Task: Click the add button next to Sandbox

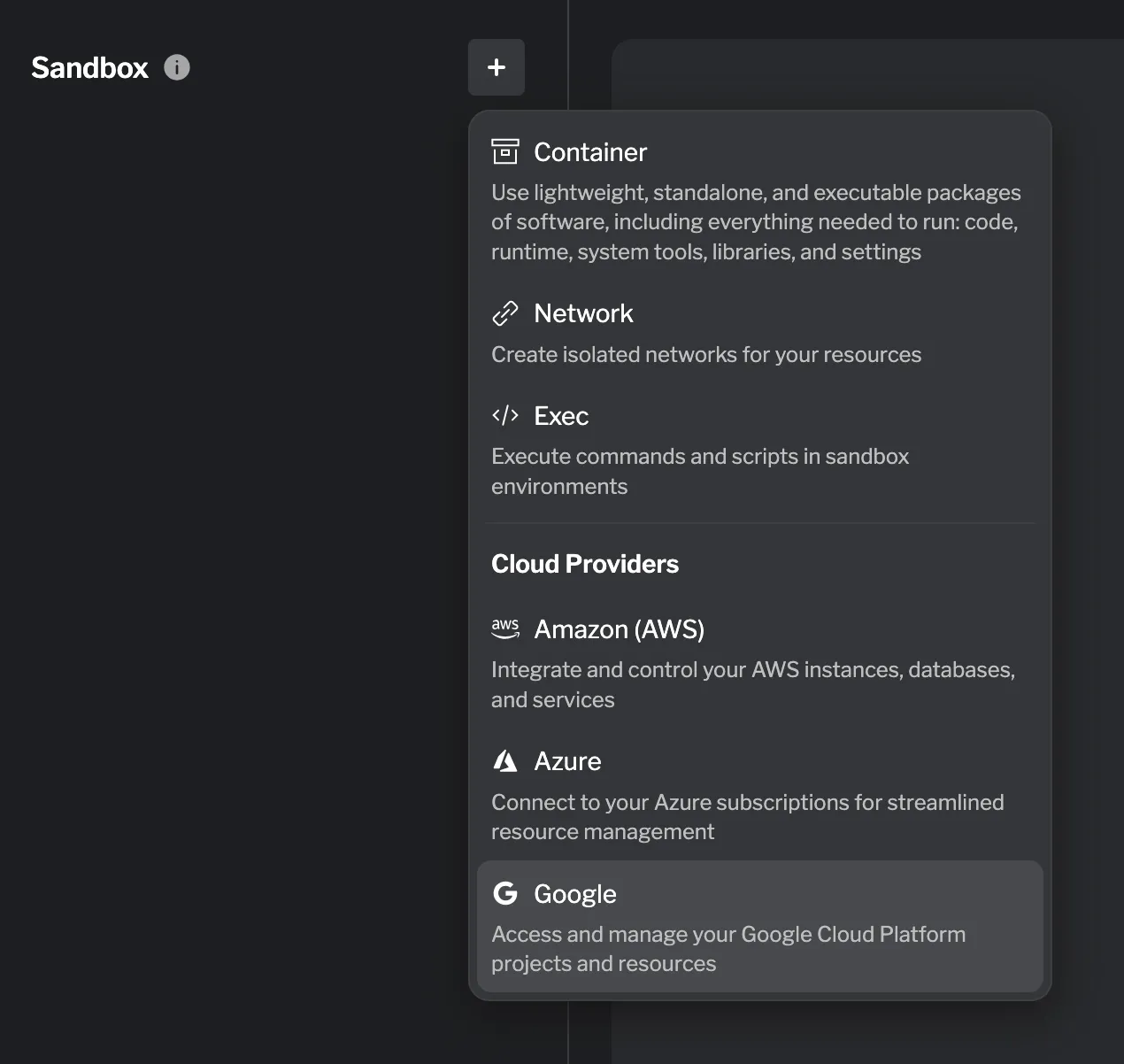Action: click(496, 66)
